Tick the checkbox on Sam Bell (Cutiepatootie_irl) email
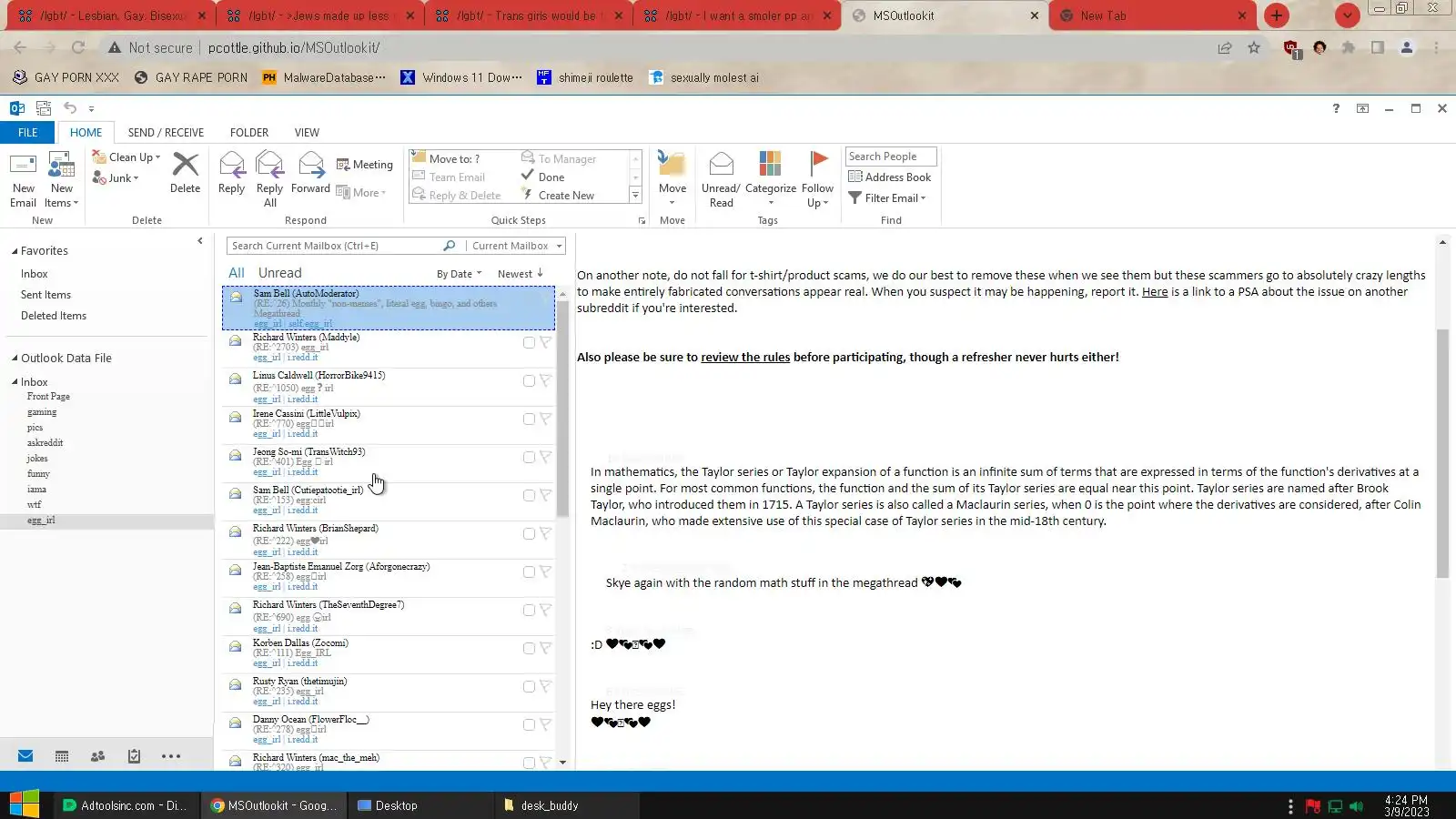This screenshot has height=819, width=1456. click(529, 496)
